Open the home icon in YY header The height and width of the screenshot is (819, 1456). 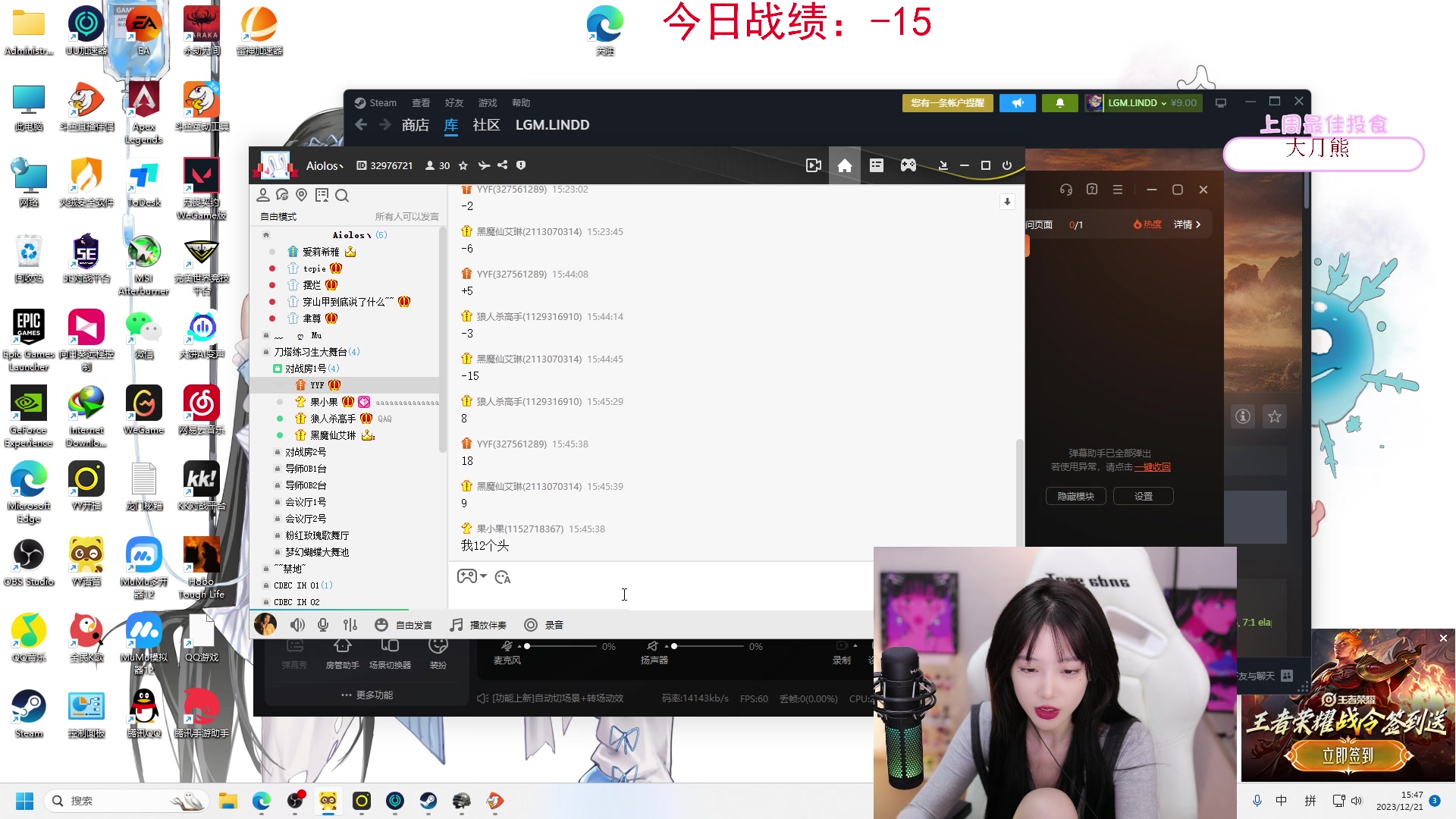point(845,165)
